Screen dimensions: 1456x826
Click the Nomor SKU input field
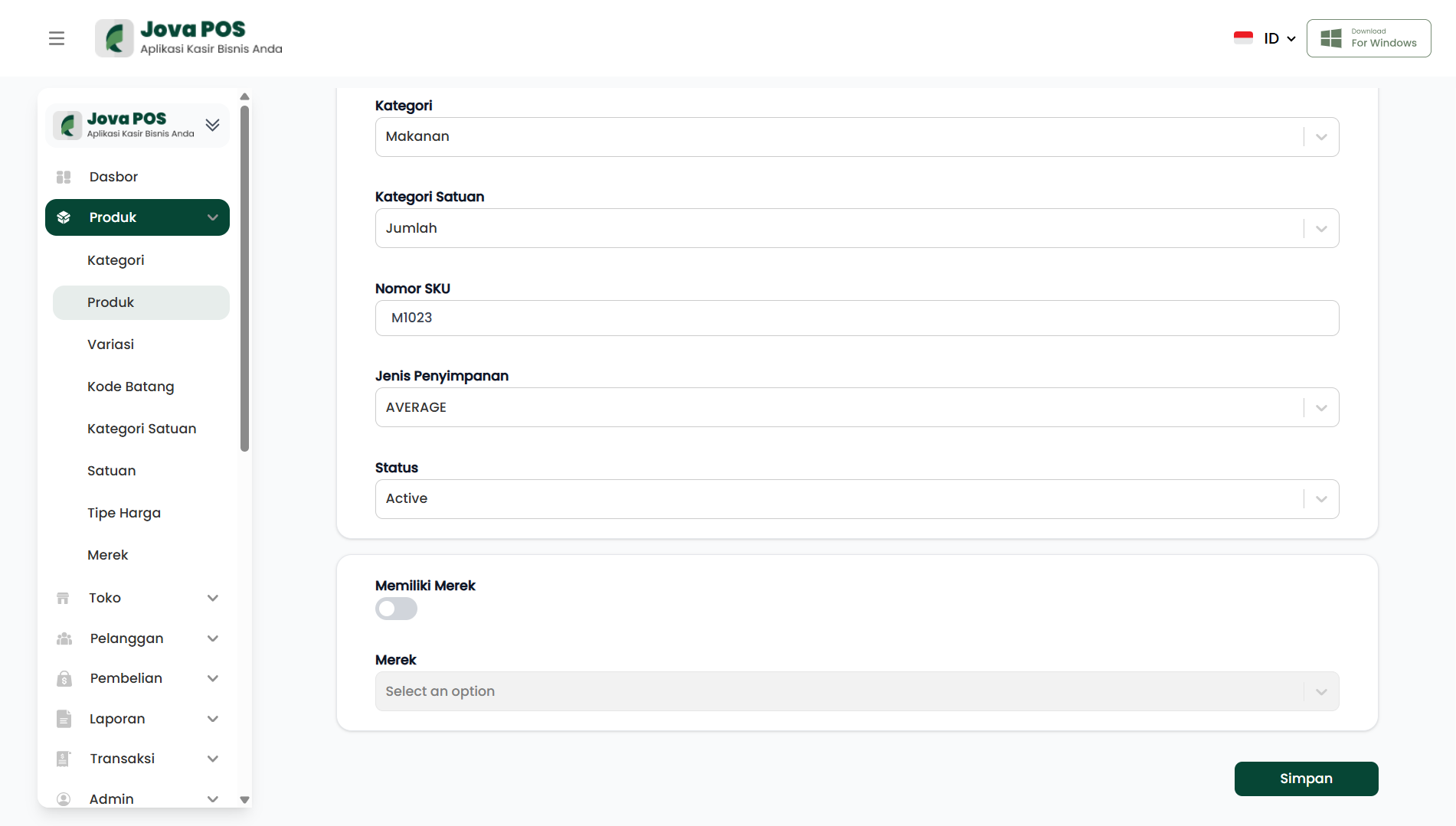(x=856, y=318)
